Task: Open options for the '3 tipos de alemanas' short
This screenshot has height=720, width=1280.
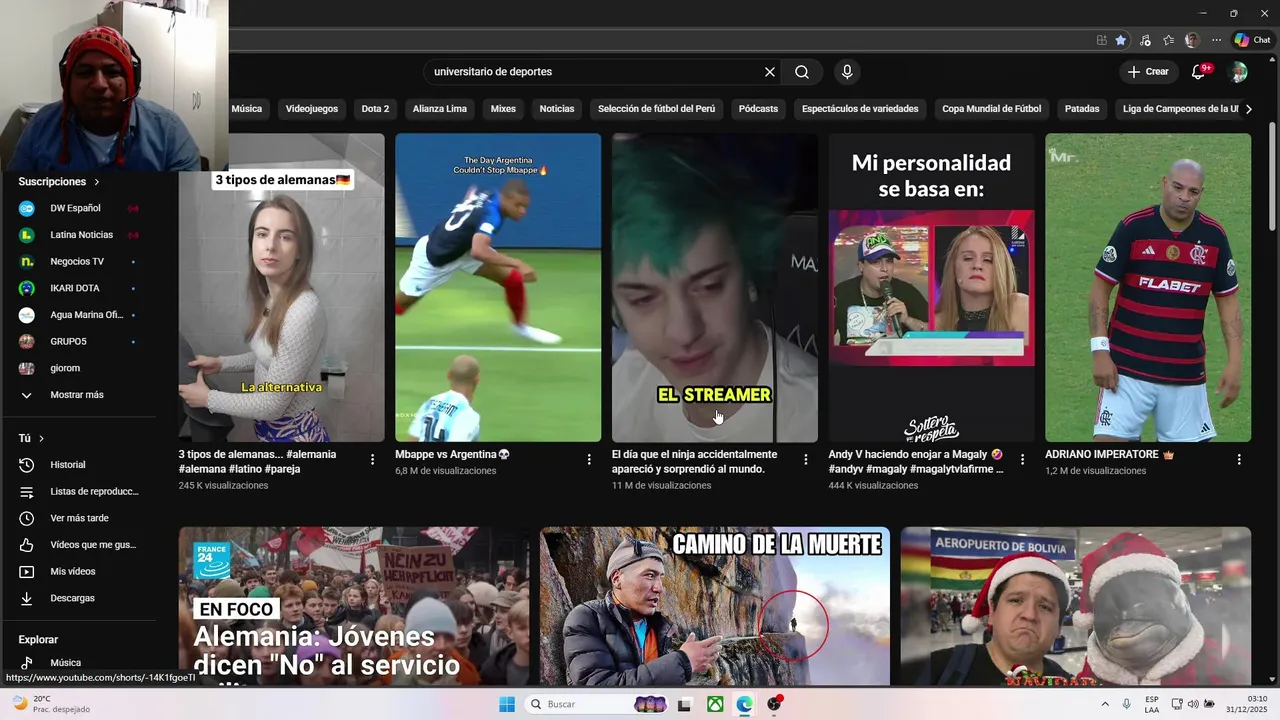Action: point(372,459)
